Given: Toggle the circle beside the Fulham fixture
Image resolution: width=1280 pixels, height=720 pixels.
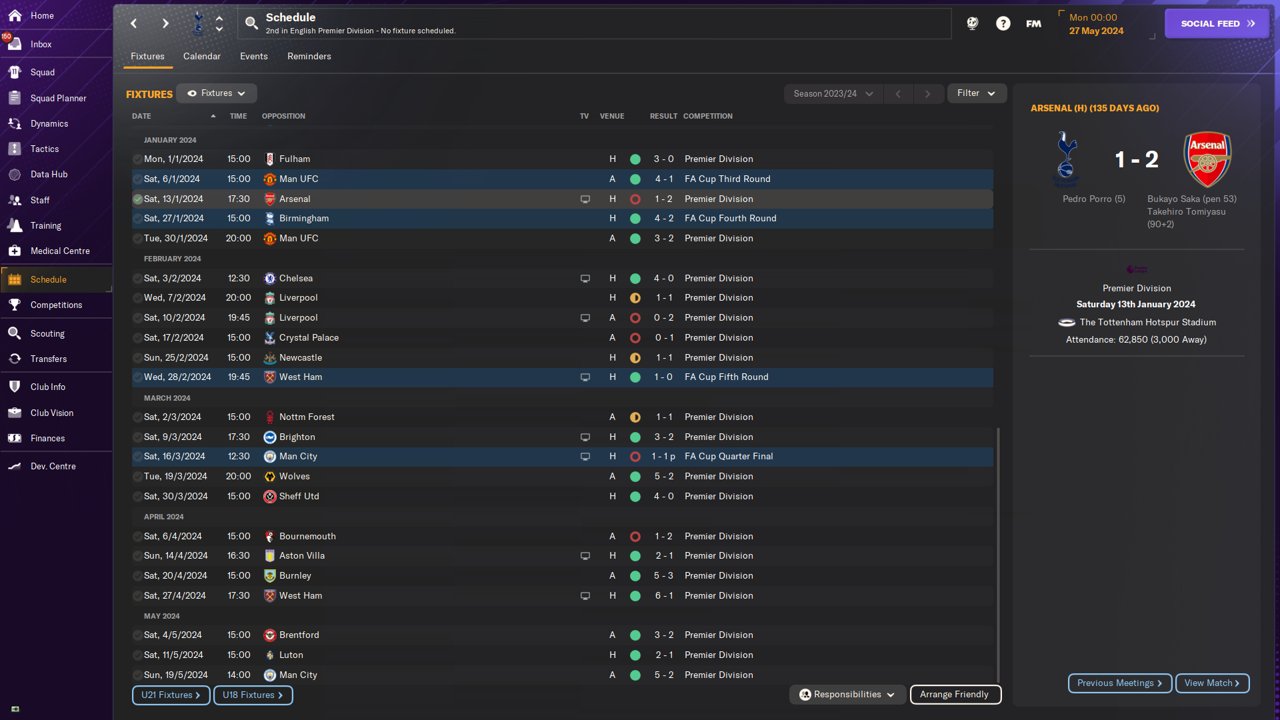Looking at the screenshot, I should [x=138, y=159].
